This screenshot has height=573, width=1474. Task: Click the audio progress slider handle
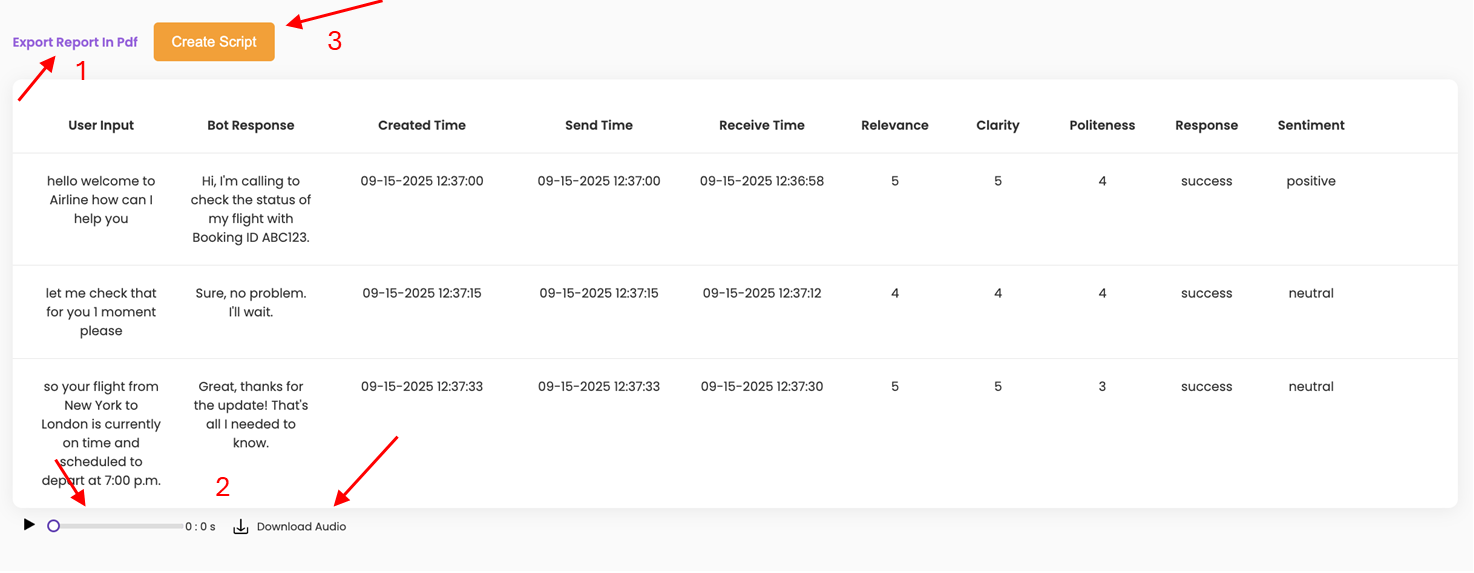54,526
